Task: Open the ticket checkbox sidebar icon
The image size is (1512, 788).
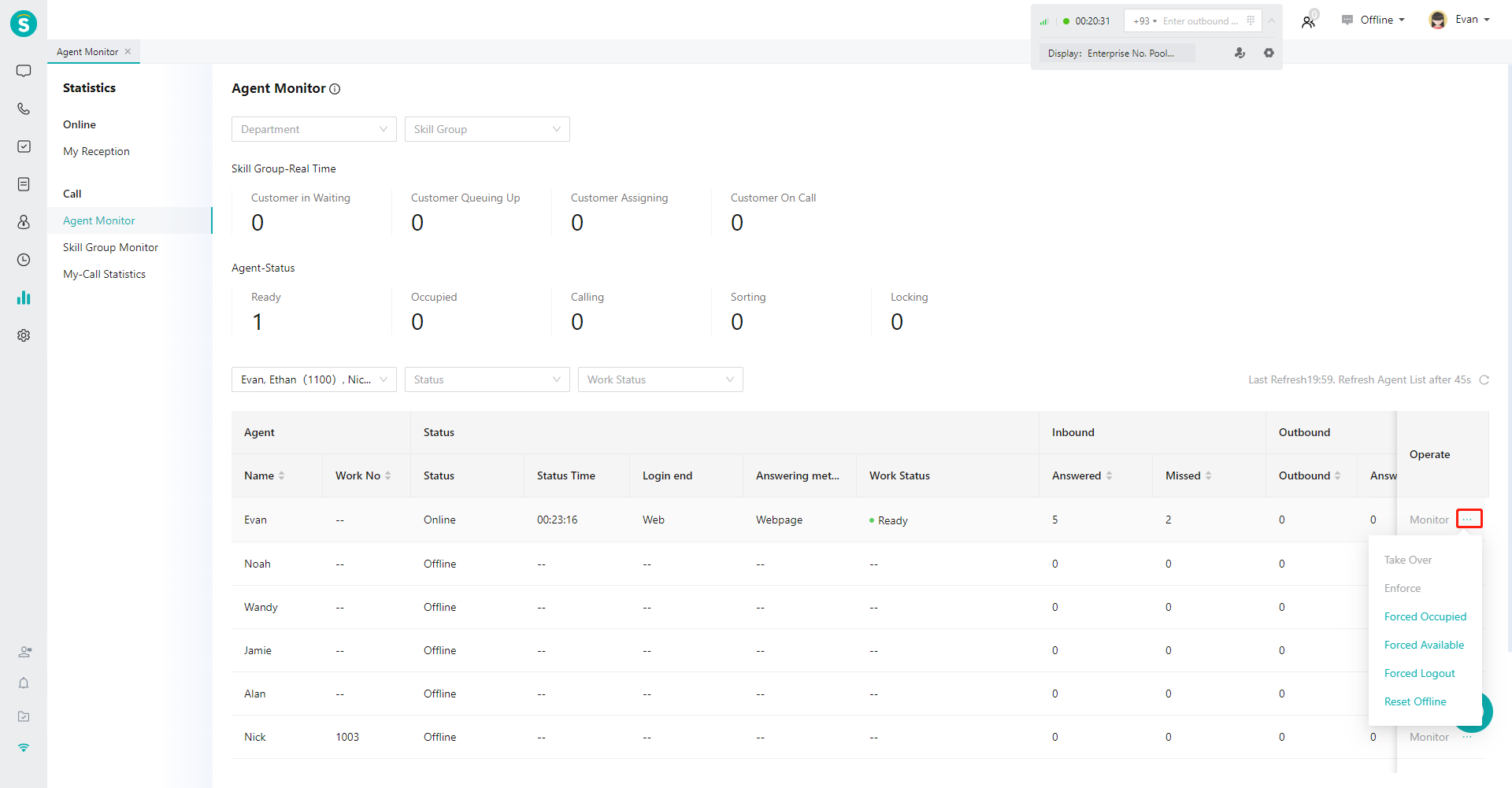Action: [24, 146]
